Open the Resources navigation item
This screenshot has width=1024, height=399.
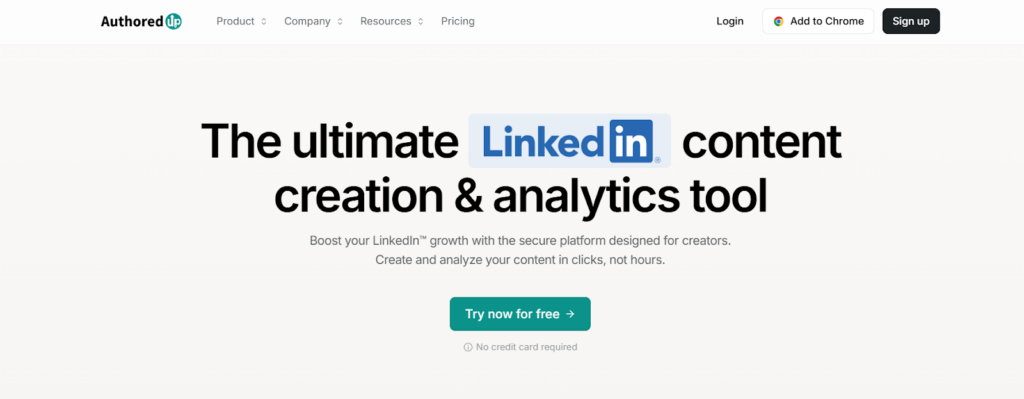(392, 22)
